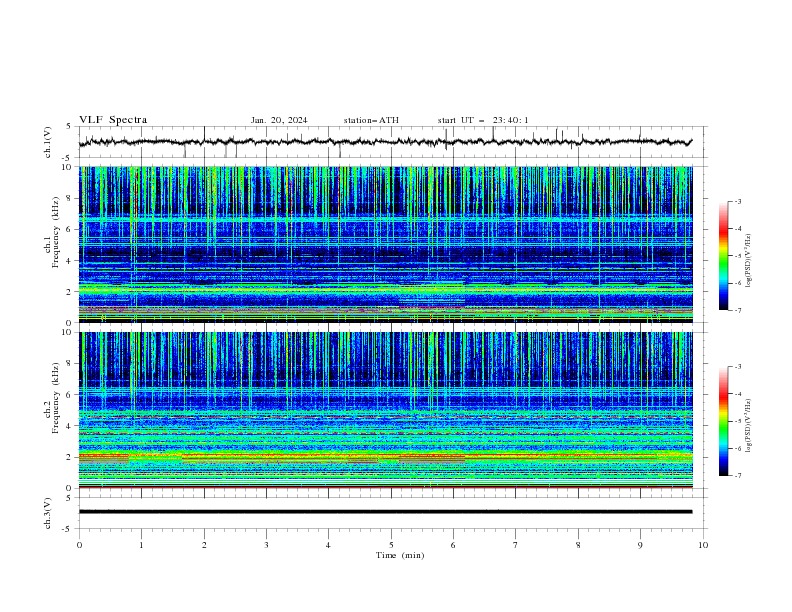Click the "VLF Spectra" title text
This screenshot has width=792, height=612.
(x=113, y=120)
